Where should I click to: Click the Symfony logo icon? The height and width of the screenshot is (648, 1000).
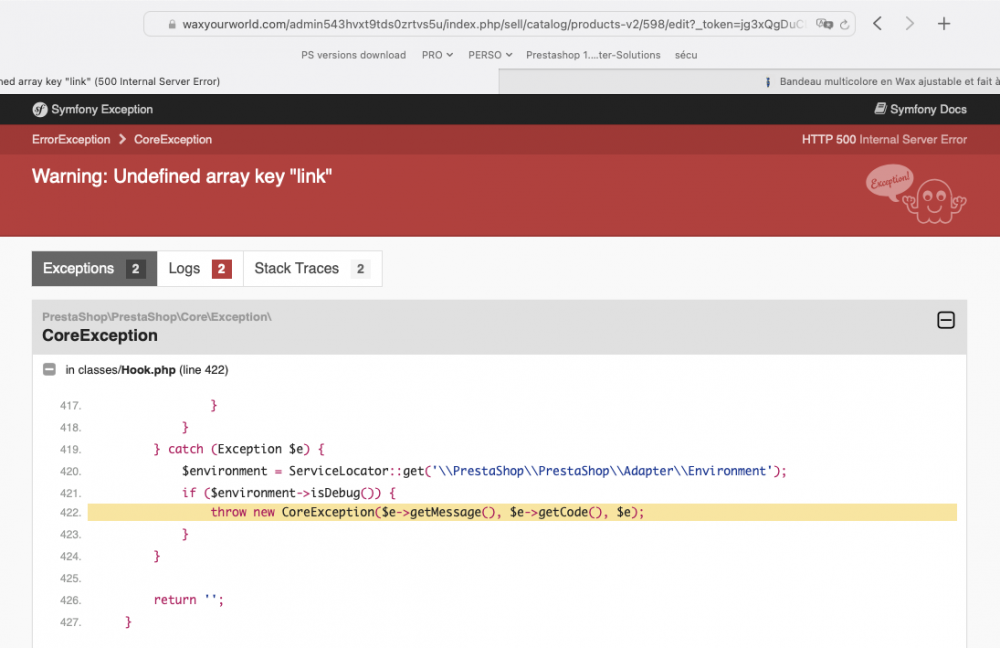[40, 110]
